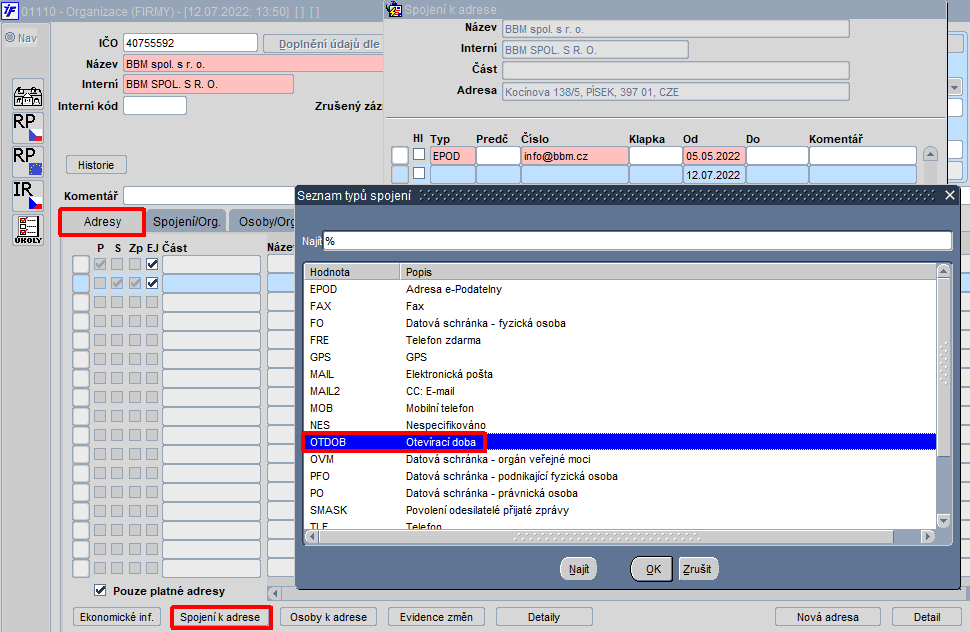Toggle the S checkbox in highlighted address row
Viewport: 970px width, 632px height.
click(117, 283)
